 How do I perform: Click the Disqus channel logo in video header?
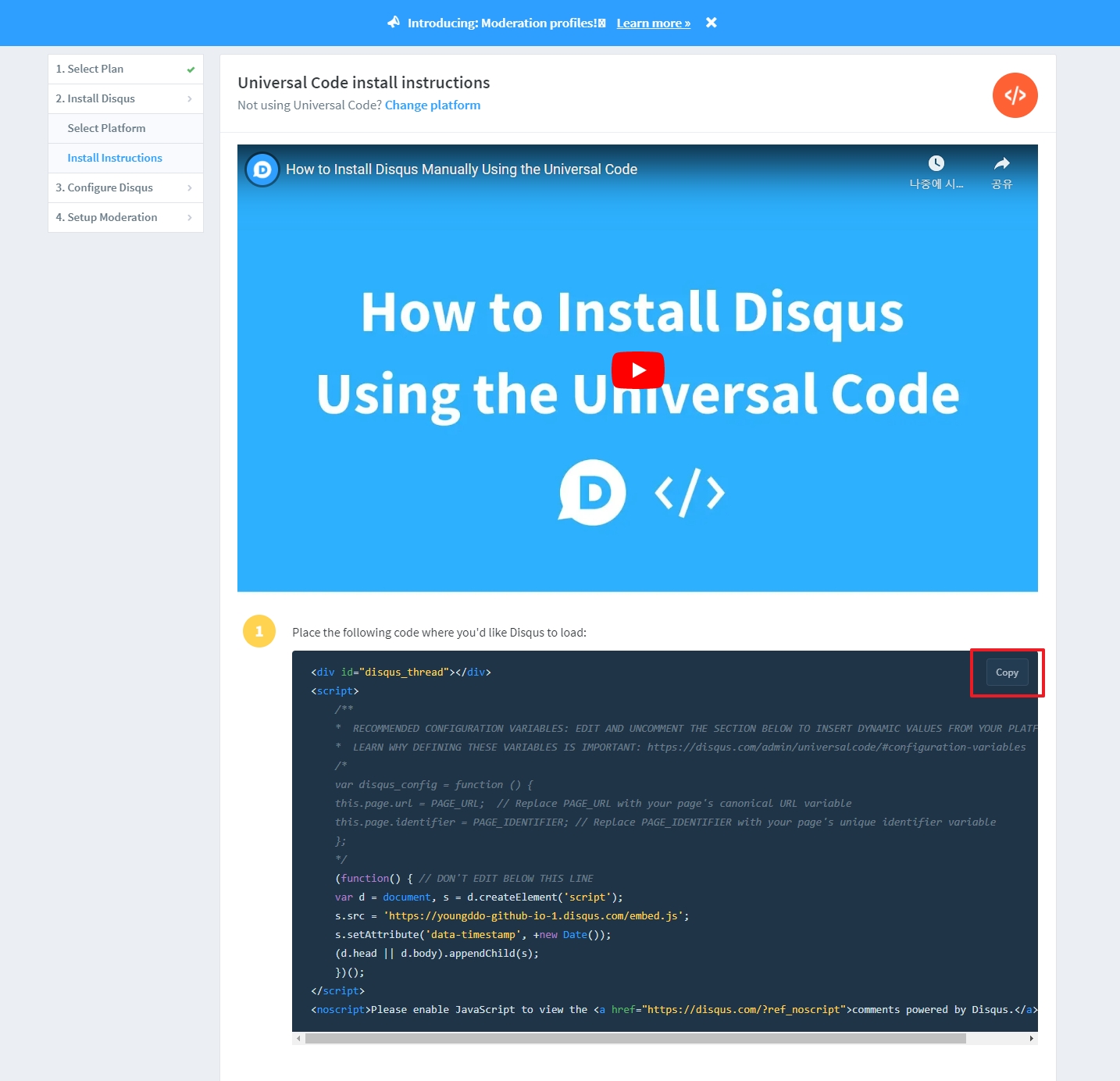(262, 169)
